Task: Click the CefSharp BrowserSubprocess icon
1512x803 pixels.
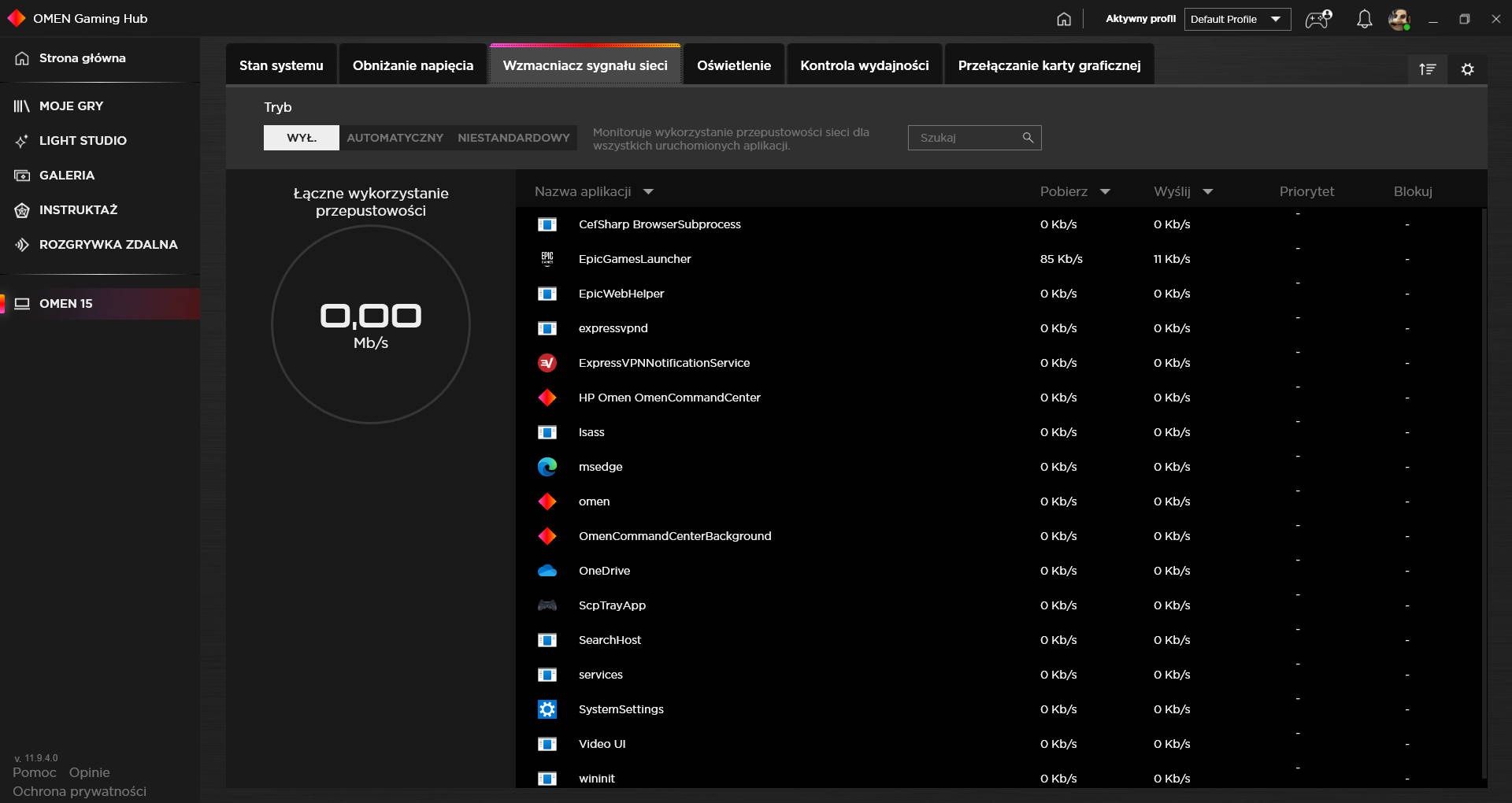Action: coord(547,224)
